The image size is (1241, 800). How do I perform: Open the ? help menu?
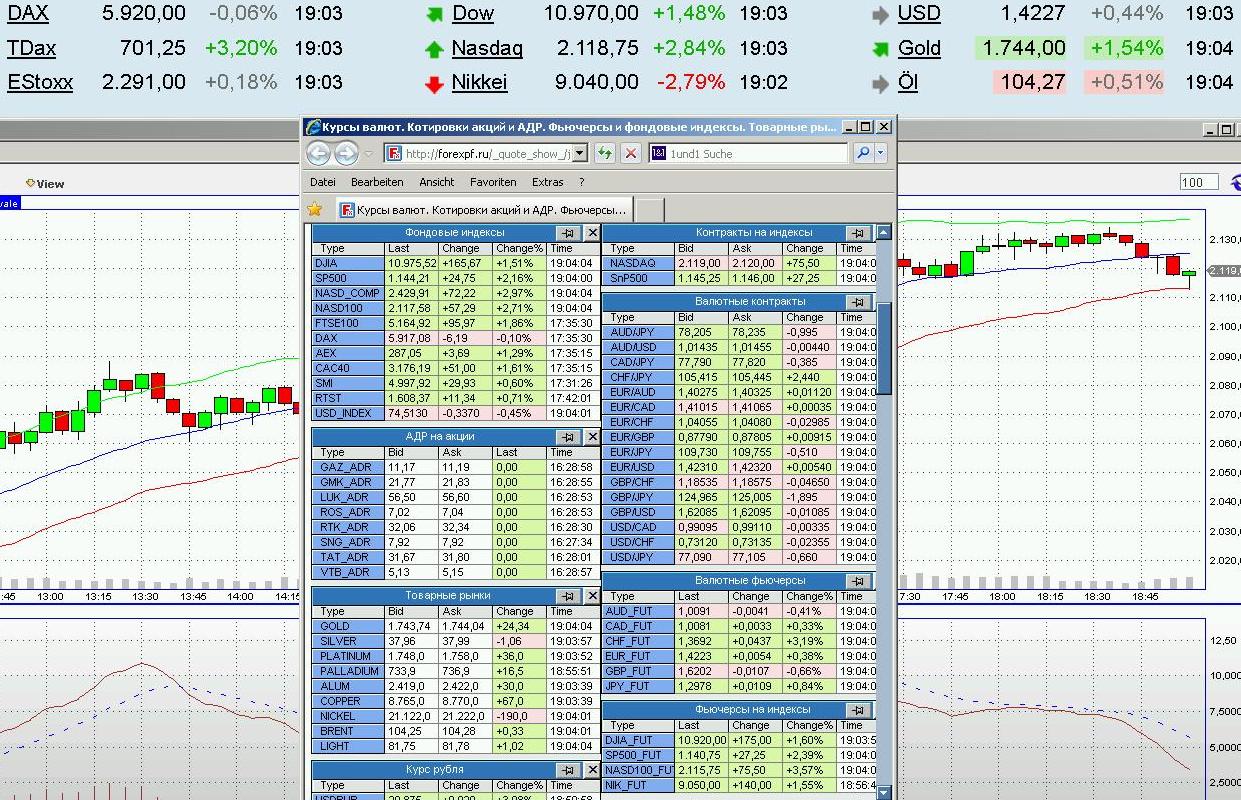point(582,182)
